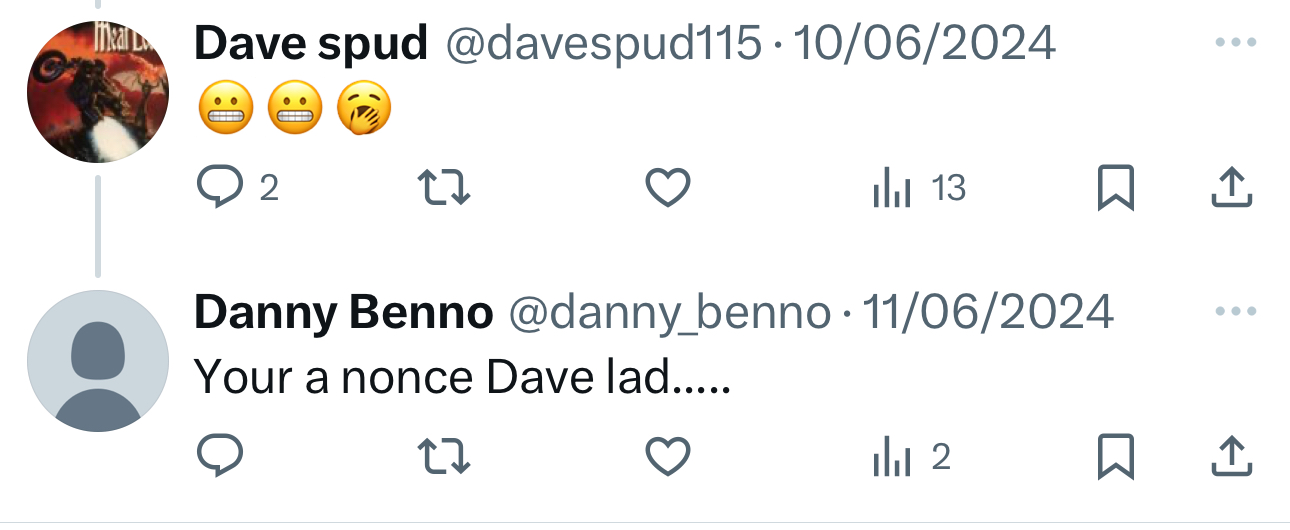This screenshot has width=1290, height=530.
Task: View analytics on Danny Benno's reply
Action: click(891, 457)
